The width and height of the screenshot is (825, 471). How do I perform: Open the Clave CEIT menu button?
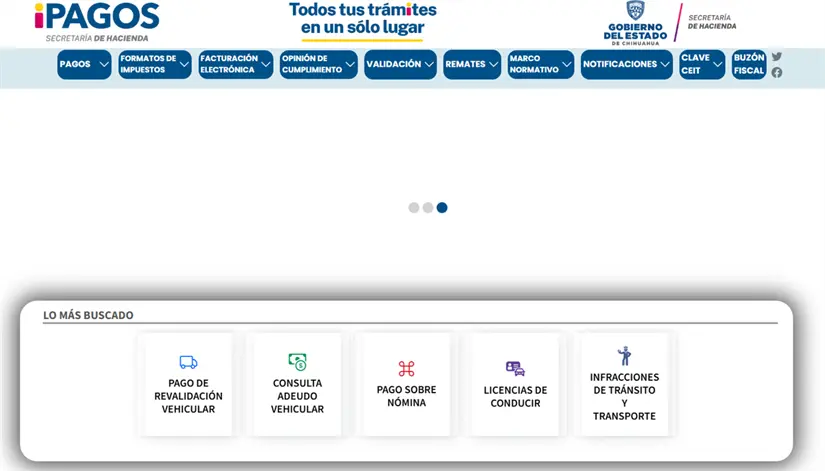(x=701, y=64)
